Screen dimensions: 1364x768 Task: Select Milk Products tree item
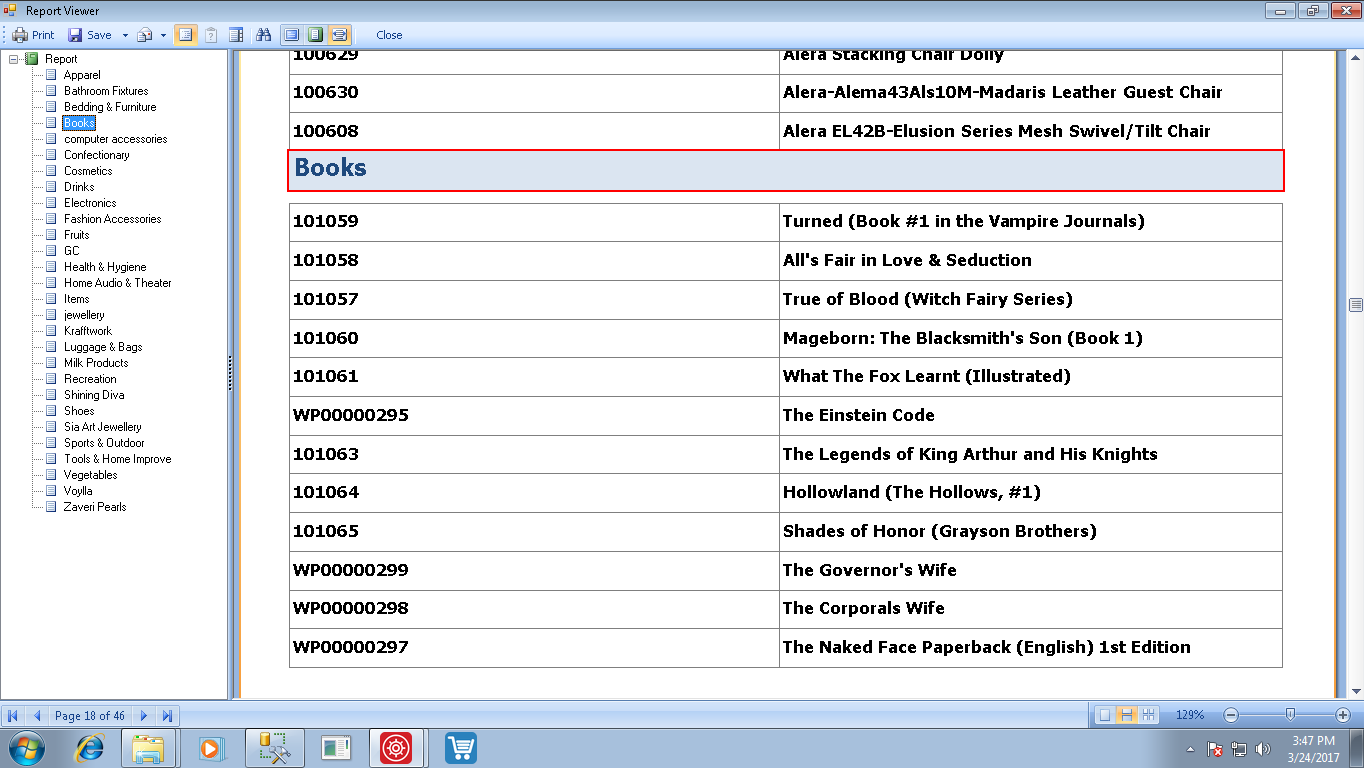(96, 363)
